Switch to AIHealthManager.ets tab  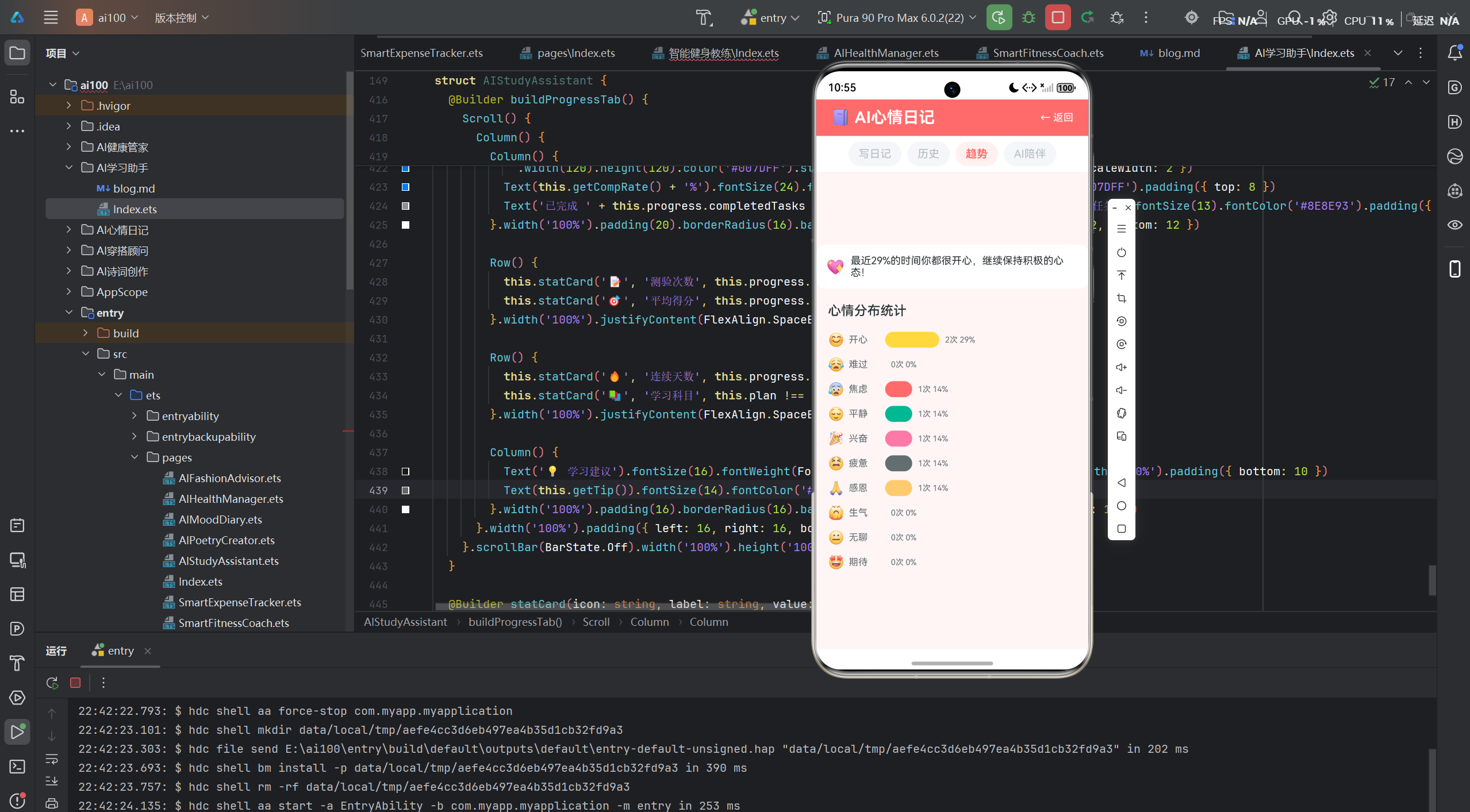(877, 53)
